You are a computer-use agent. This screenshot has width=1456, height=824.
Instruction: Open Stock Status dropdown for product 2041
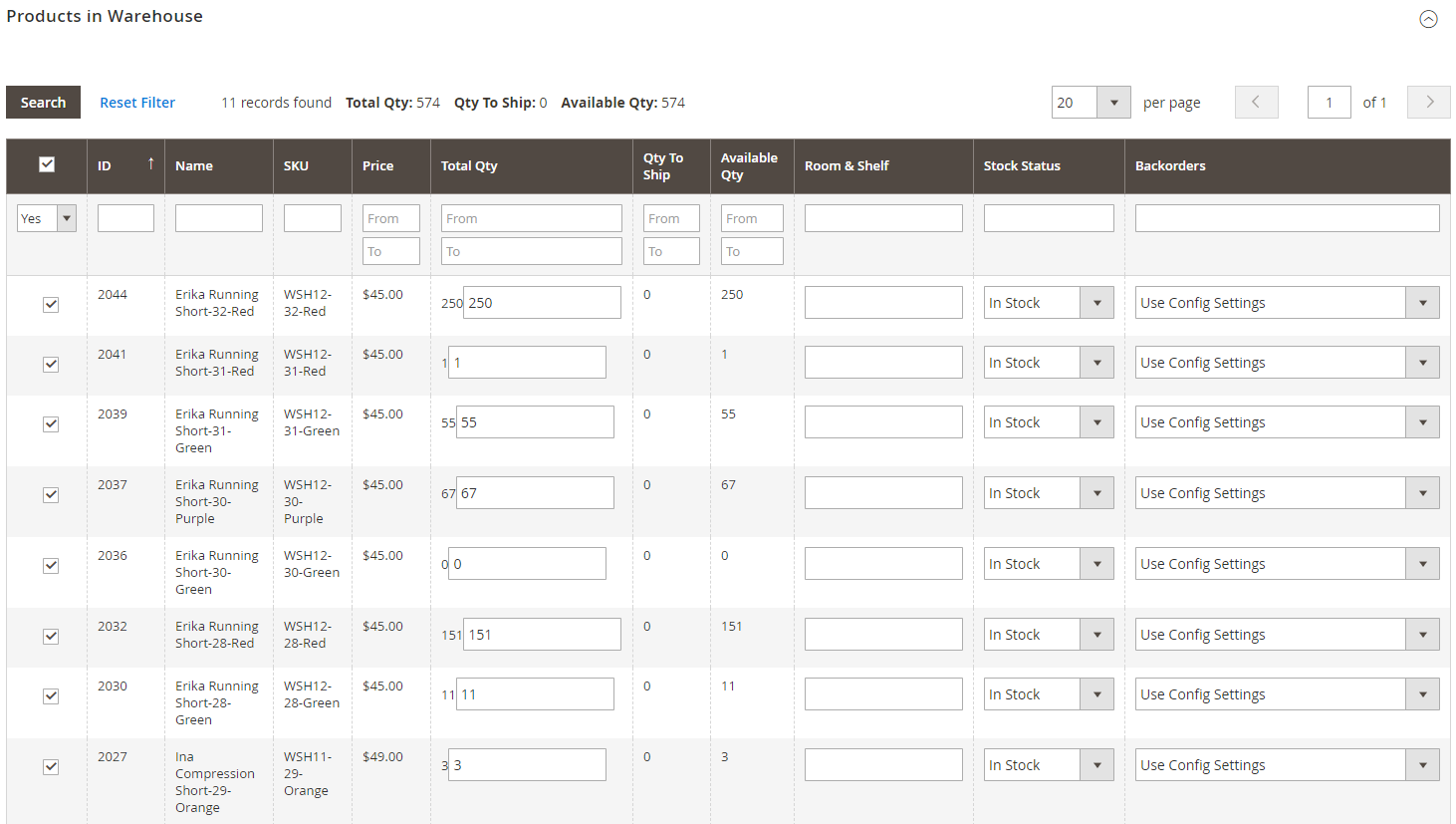pos(1049,363)
